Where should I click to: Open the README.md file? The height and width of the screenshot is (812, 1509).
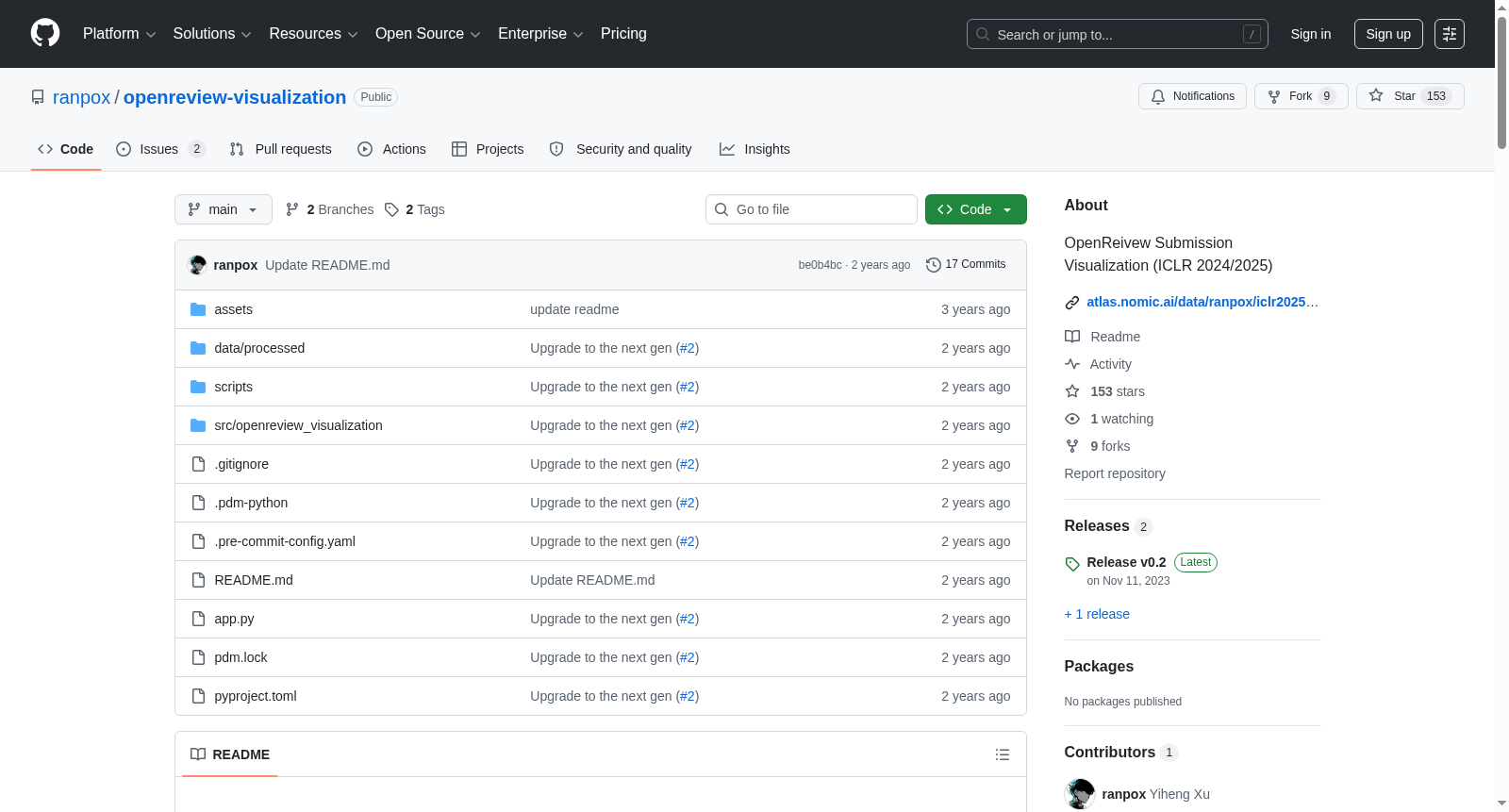[x=254, y=580]
